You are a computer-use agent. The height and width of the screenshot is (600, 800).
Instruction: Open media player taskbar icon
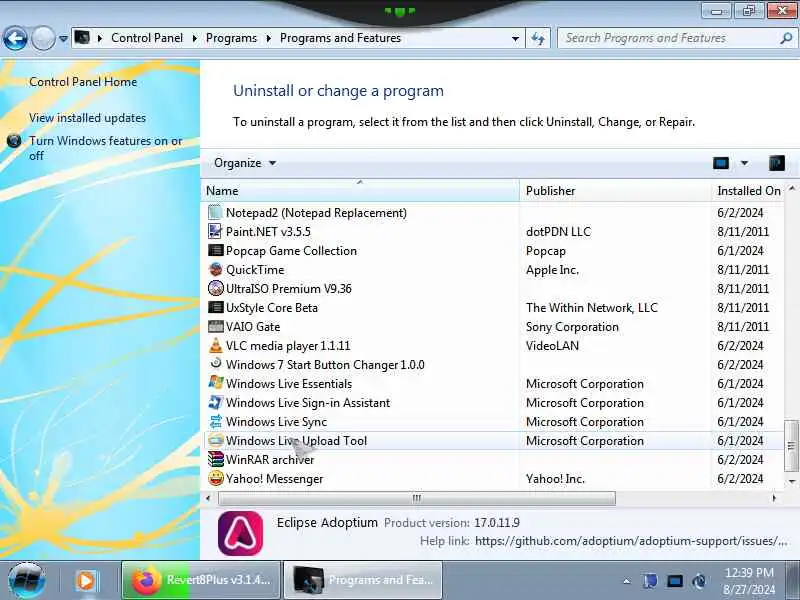[x=86, y=581]
